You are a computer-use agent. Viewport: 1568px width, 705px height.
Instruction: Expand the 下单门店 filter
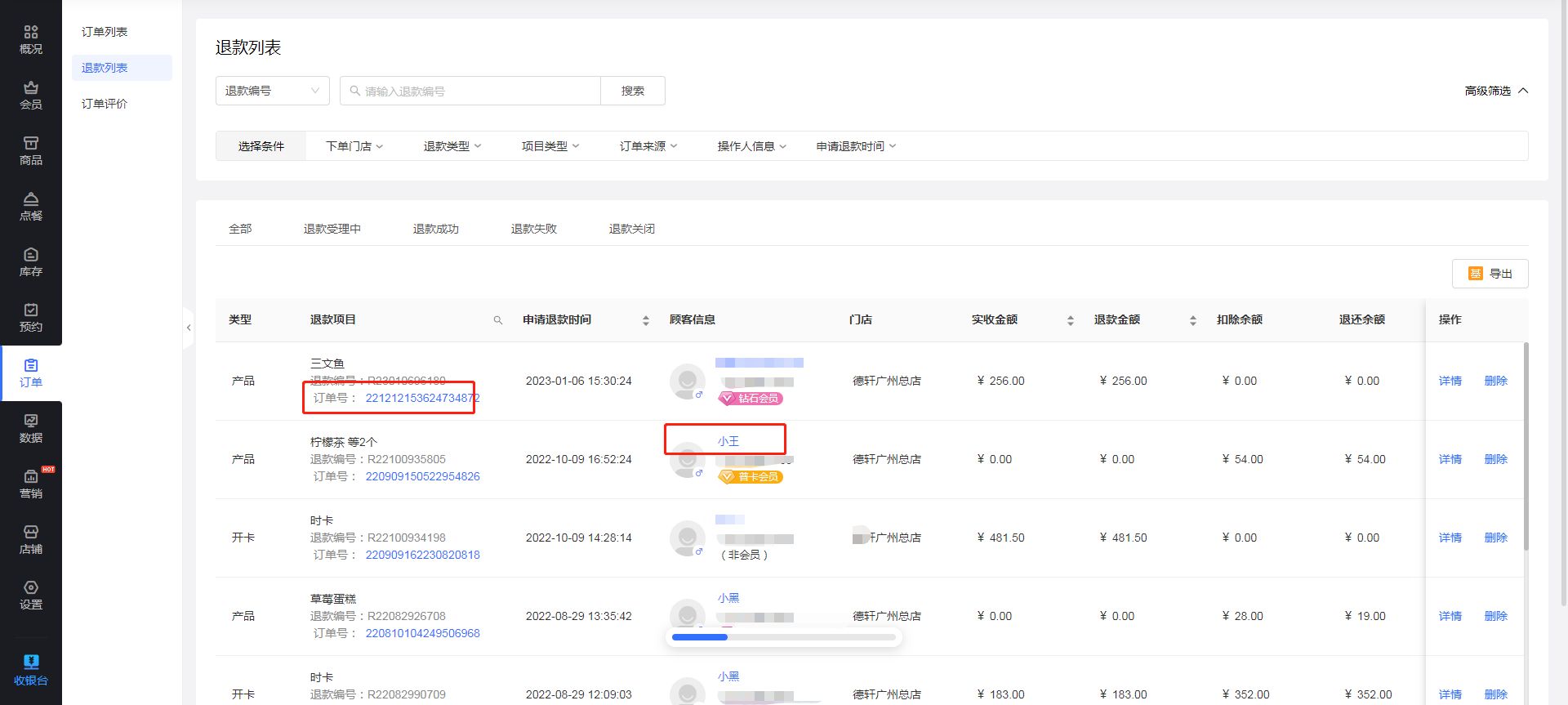tap(354, 146)
